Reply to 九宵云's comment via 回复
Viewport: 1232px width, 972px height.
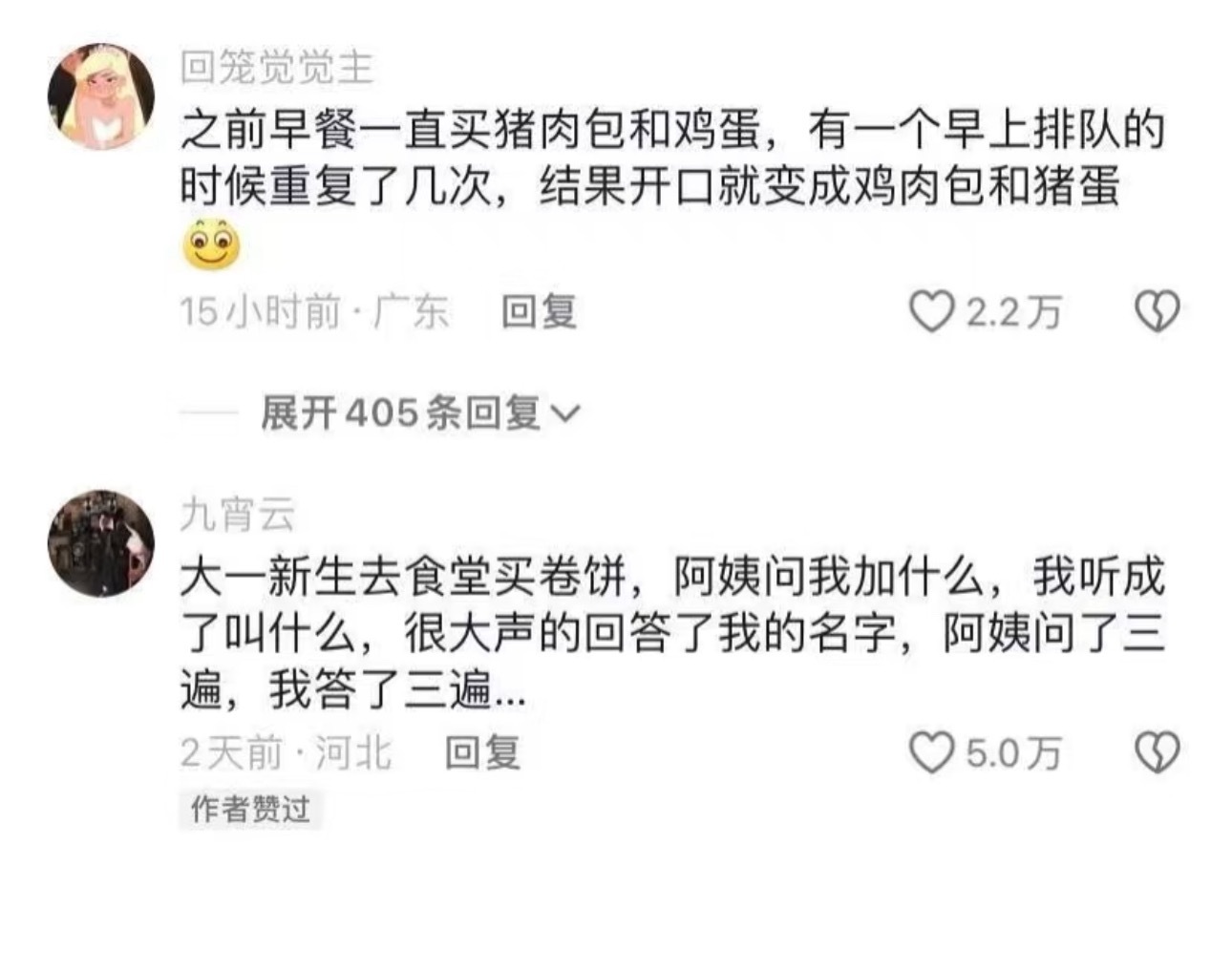pyautogui.click(x=483, y=753)
